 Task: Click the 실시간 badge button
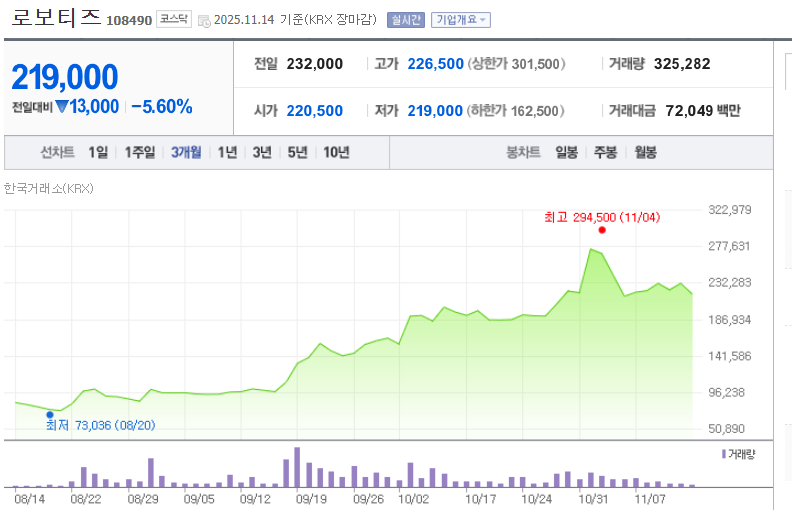(406, 20)
